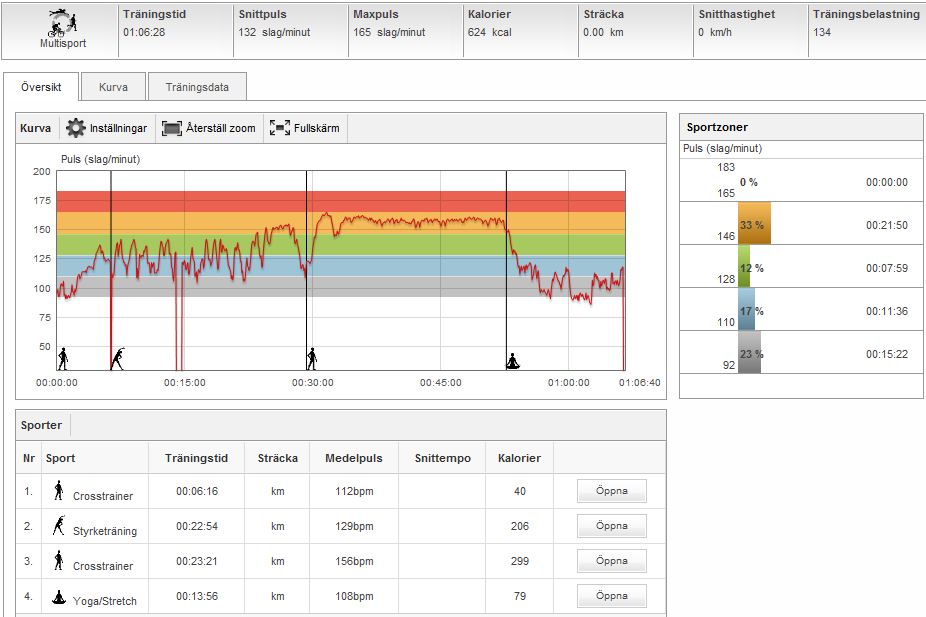Viewport: 926px width, 617px height.
Task: Click the Återställ zoom icon
Action: (x=171, y=128)
